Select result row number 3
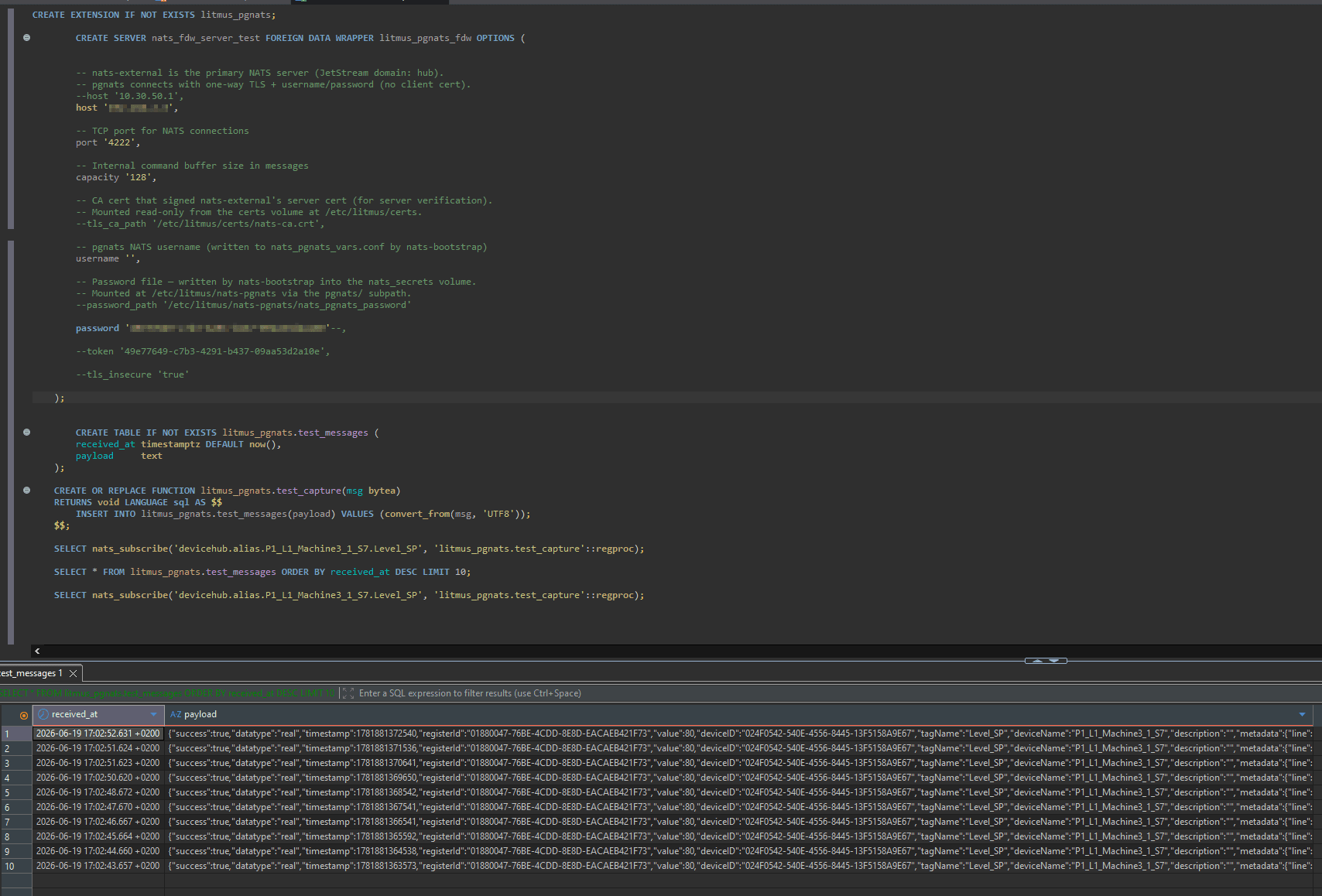The height and width of the screenshot is (896, 1322). (x=16, y=763)
